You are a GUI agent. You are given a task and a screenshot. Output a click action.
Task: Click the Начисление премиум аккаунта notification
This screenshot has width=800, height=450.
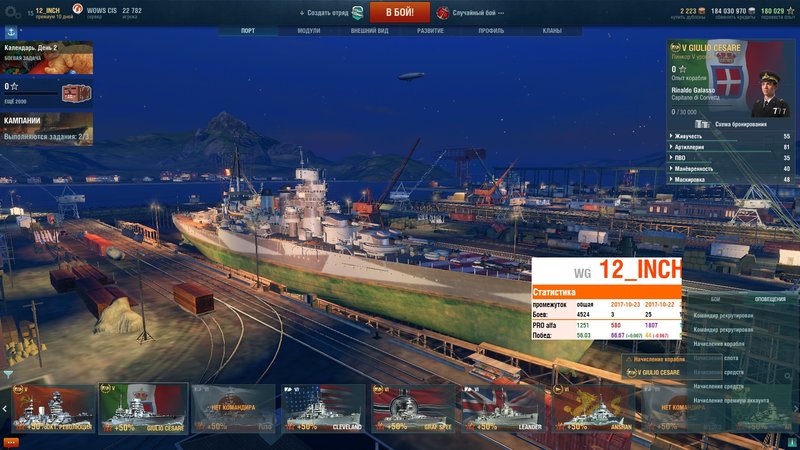click(x=731, y=401)
